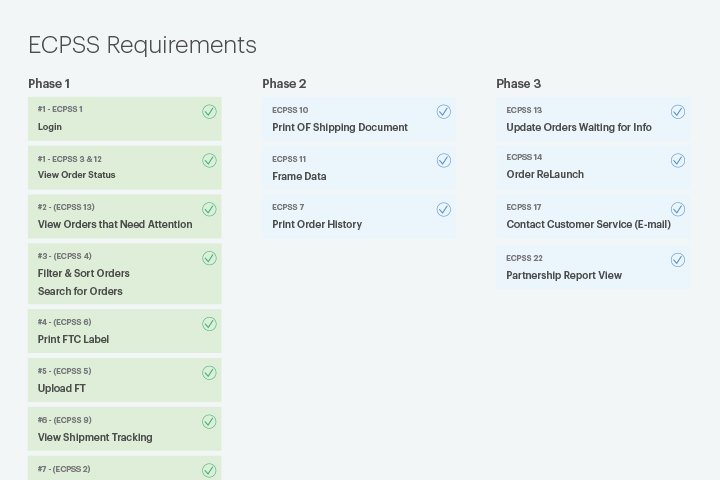Select the Phase 2 column heading
720x480 pixels.
(284, 84)
